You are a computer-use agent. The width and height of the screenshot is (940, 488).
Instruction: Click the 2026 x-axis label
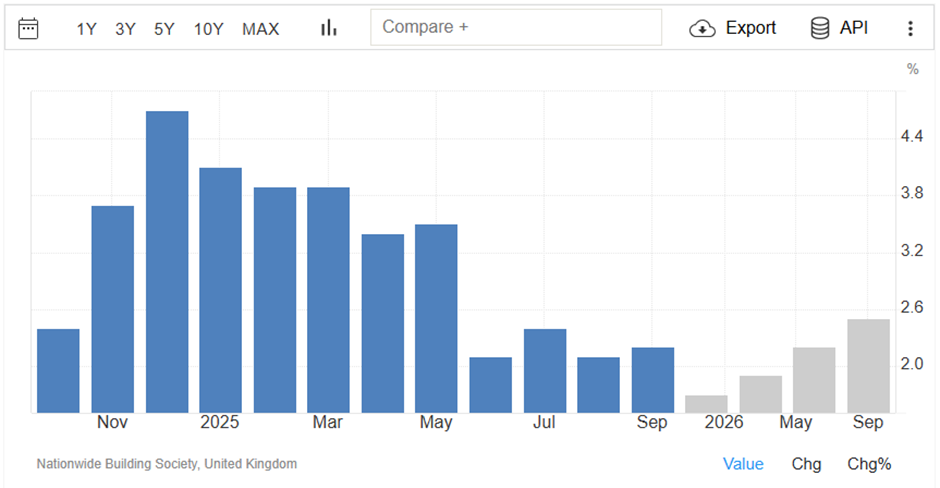[x=724, y=422]
